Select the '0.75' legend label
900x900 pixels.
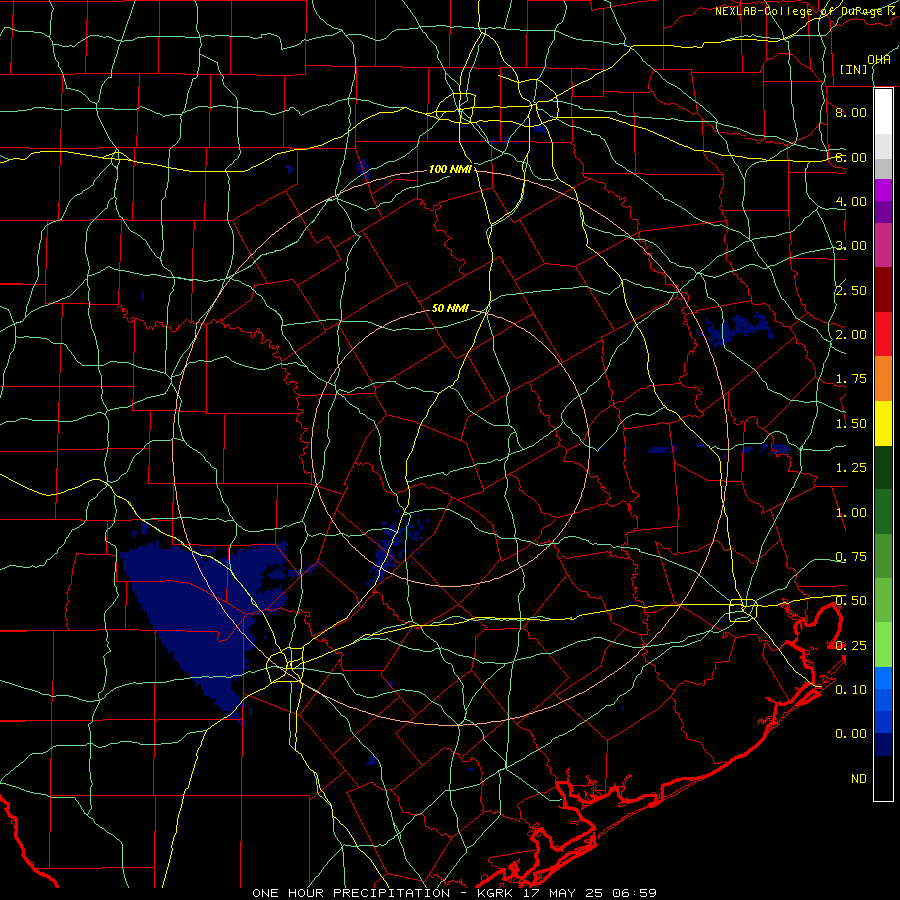click(x=851, y=557)
